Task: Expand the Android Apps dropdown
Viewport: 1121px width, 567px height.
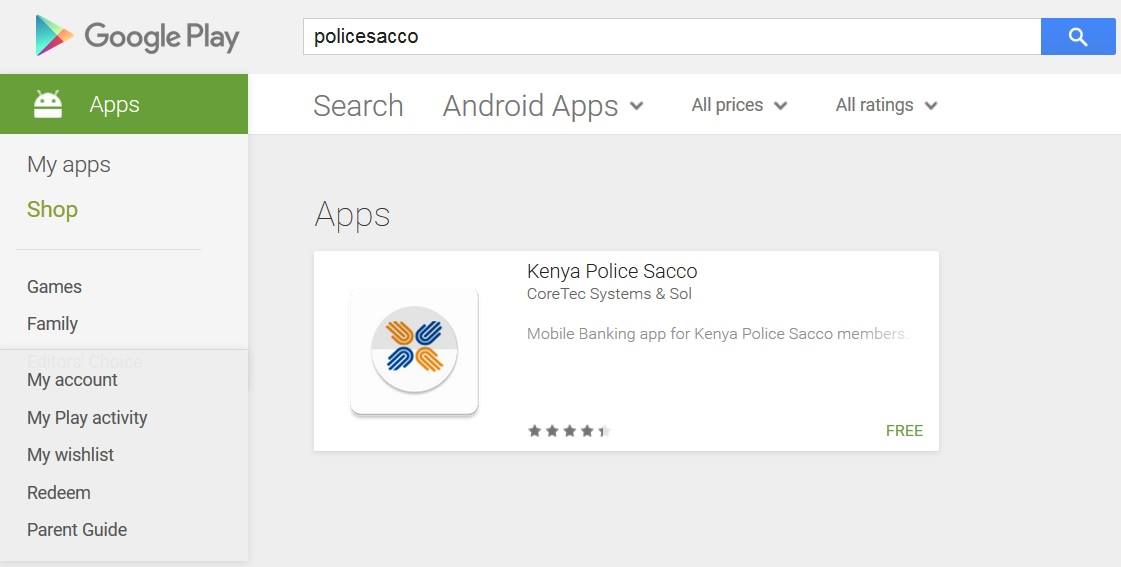Action: tap(543, 106)
